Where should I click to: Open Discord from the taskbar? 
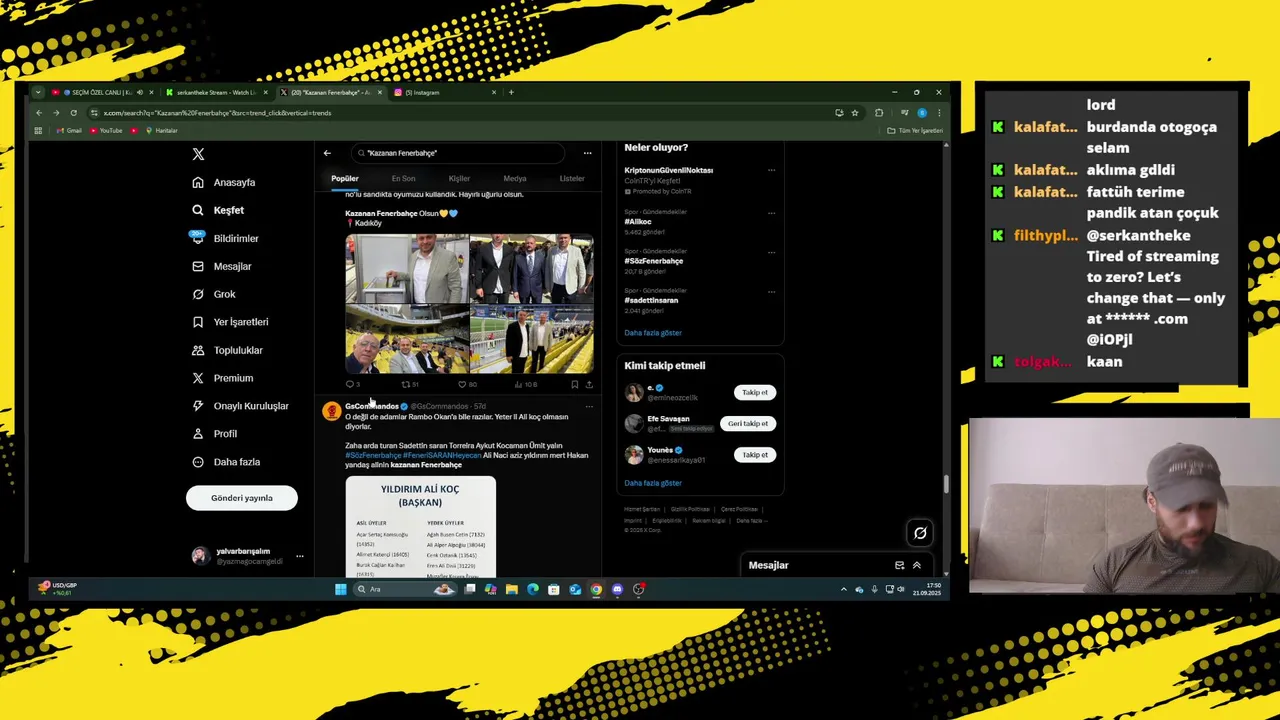[617, 589]
